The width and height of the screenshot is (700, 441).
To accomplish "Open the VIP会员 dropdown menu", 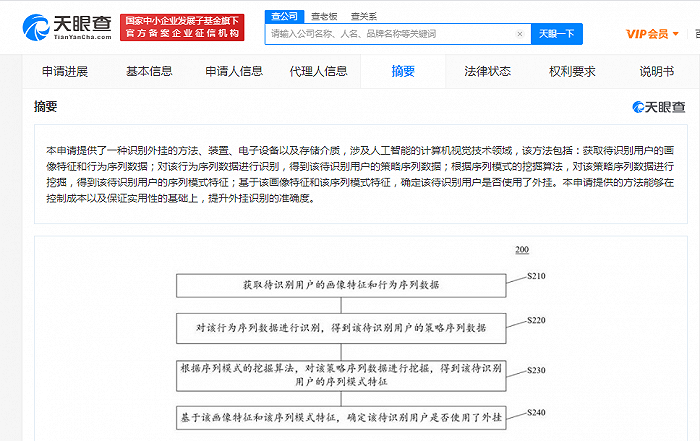I will [x=652, y=34].
